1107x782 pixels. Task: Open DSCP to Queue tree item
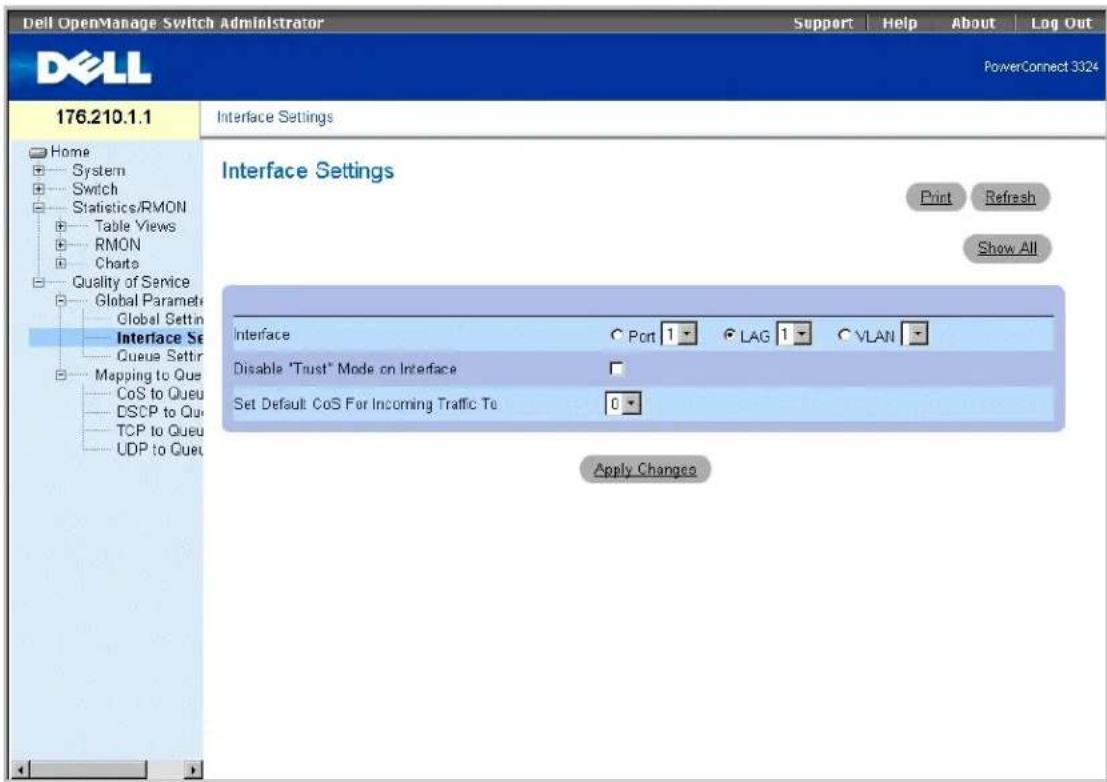point(160,412)
